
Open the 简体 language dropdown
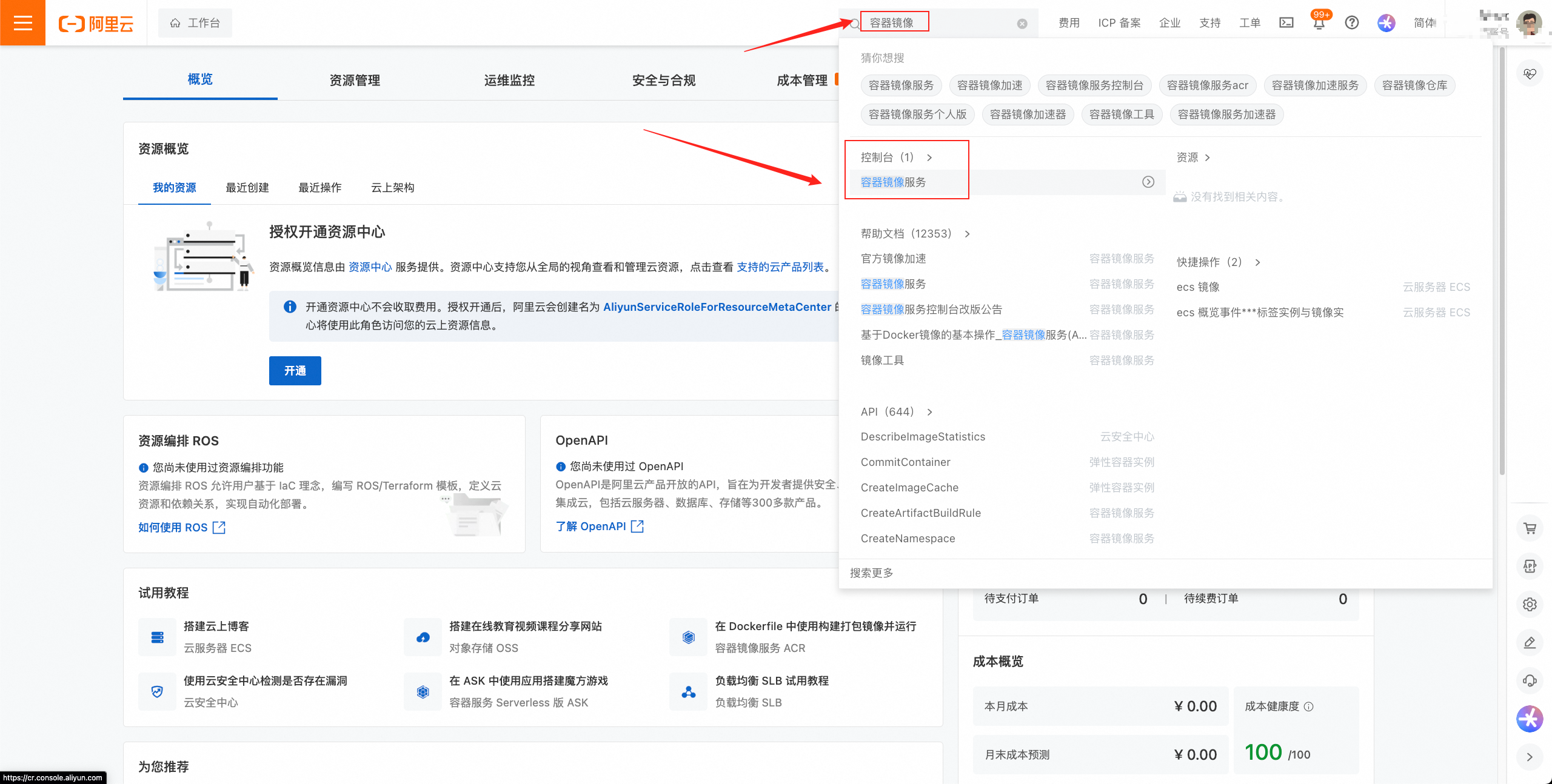coord(1424,22)
